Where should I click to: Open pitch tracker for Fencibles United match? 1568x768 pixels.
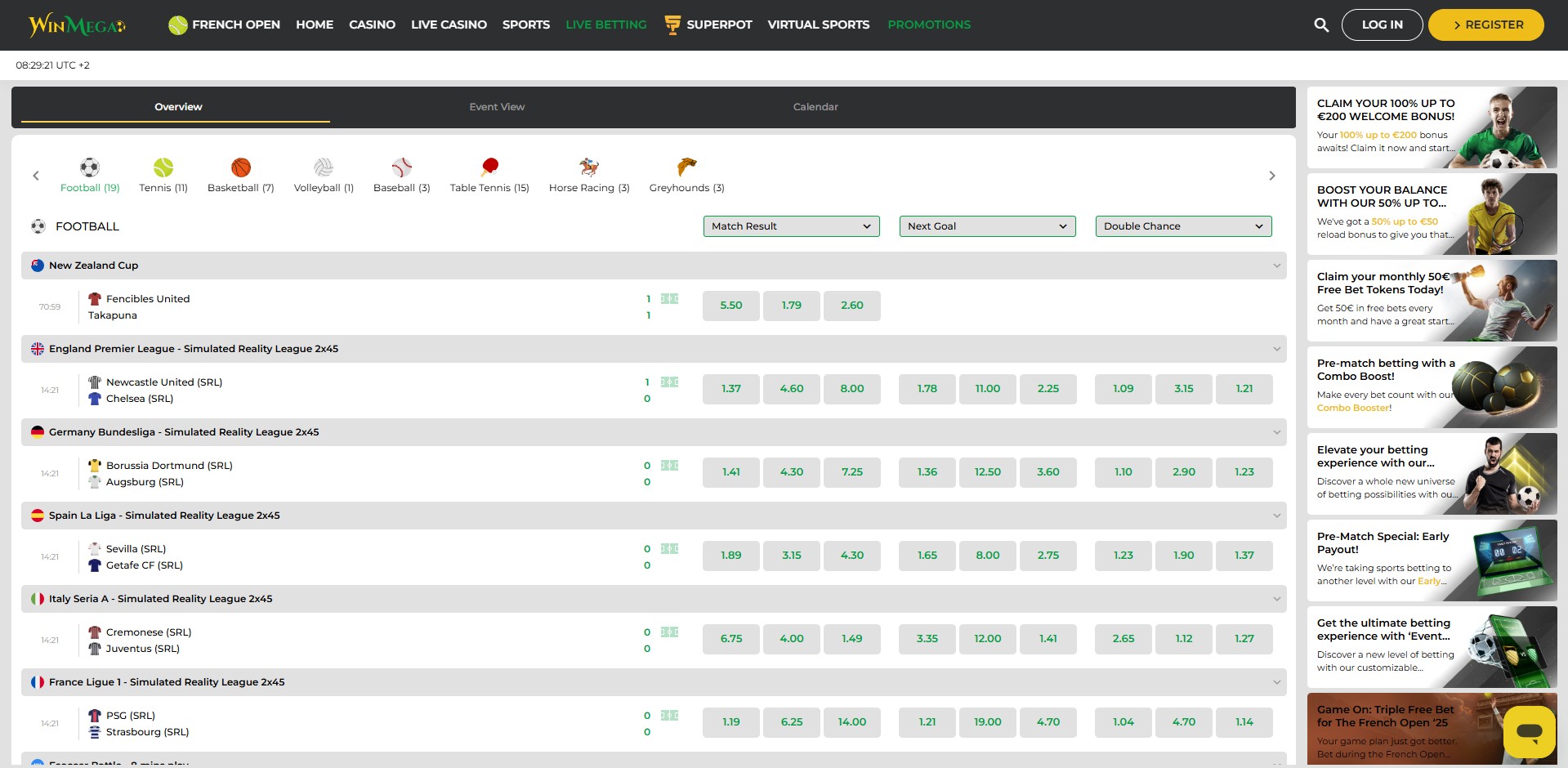click(x=670, y=299)
